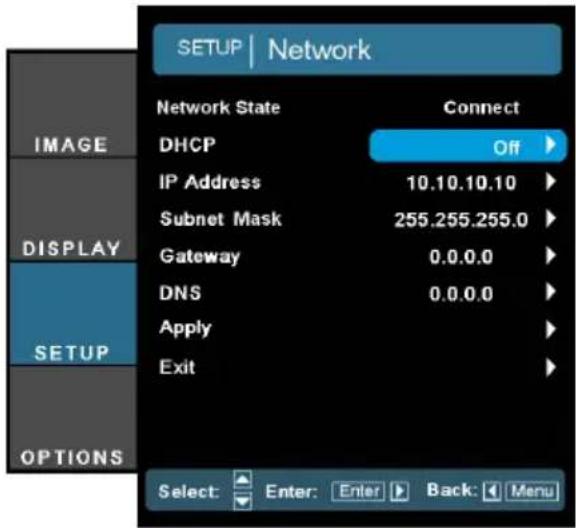Screen dimensions: 576x528
Task: Toggle the DHCP Off setting
Action: (468, 146)
